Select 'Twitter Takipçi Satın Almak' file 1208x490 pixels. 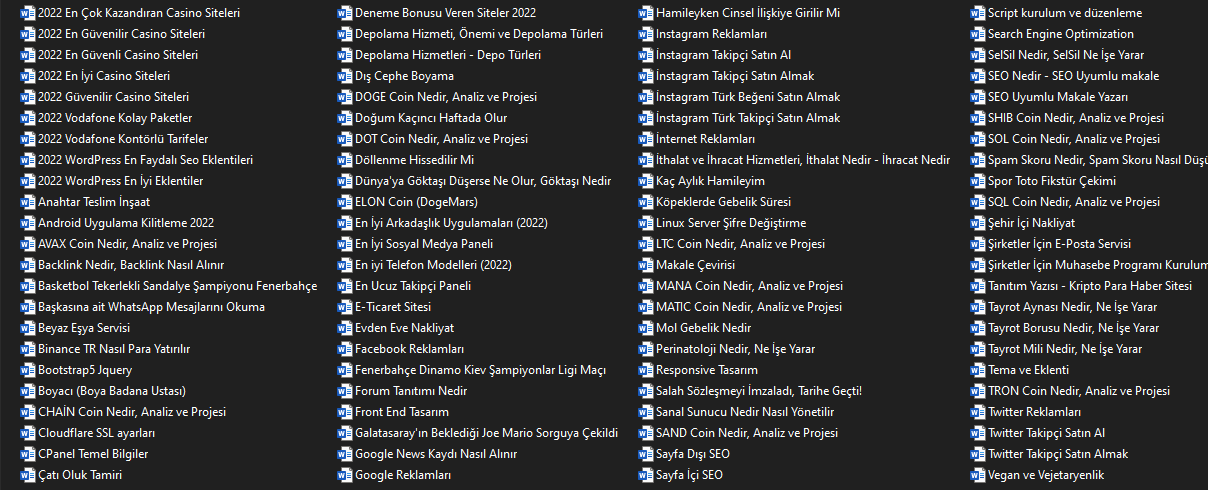pos(1058,454)
